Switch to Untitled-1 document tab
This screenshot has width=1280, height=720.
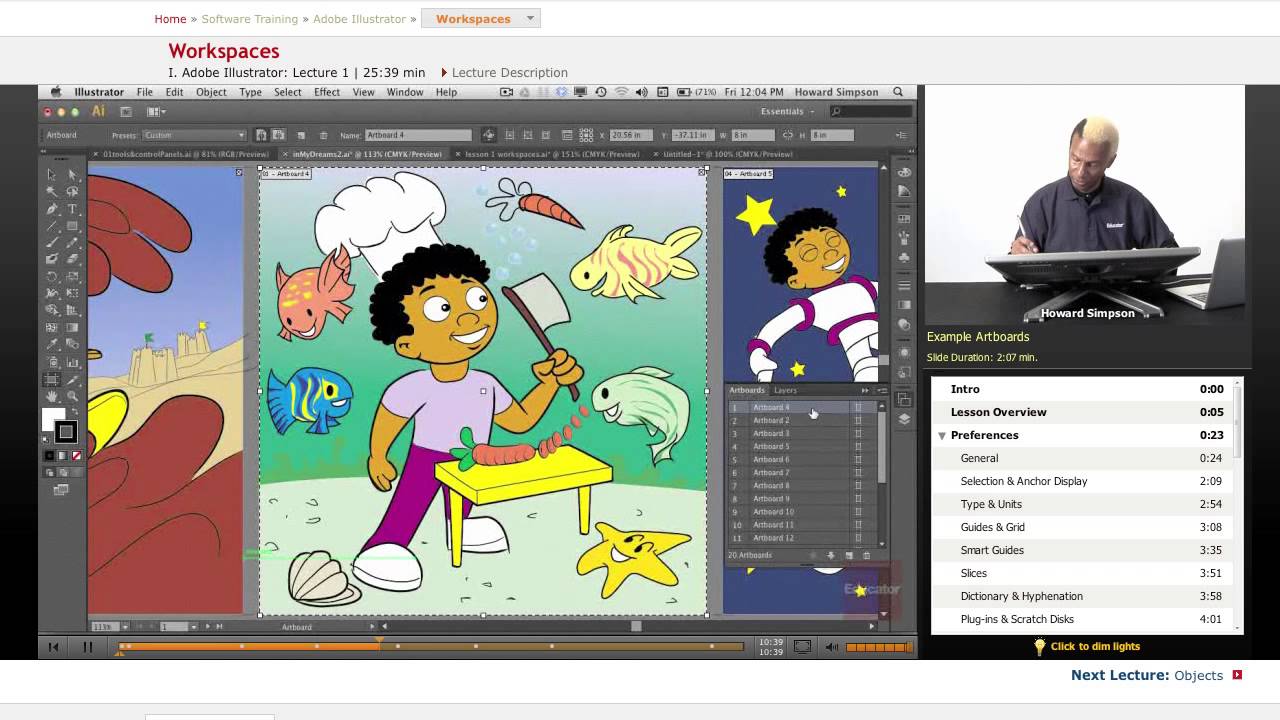(x=728, y=154)
